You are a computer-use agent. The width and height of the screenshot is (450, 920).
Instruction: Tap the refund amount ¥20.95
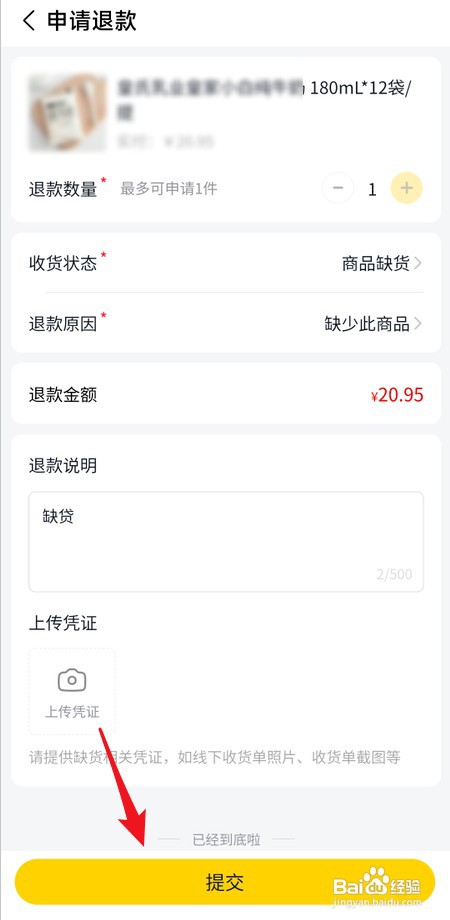pos(397,395)
